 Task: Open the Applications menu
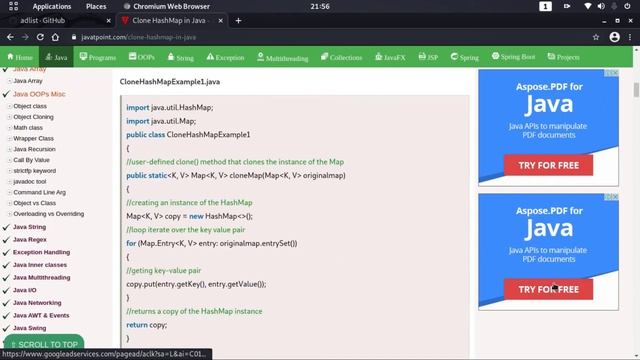[52, 7]
